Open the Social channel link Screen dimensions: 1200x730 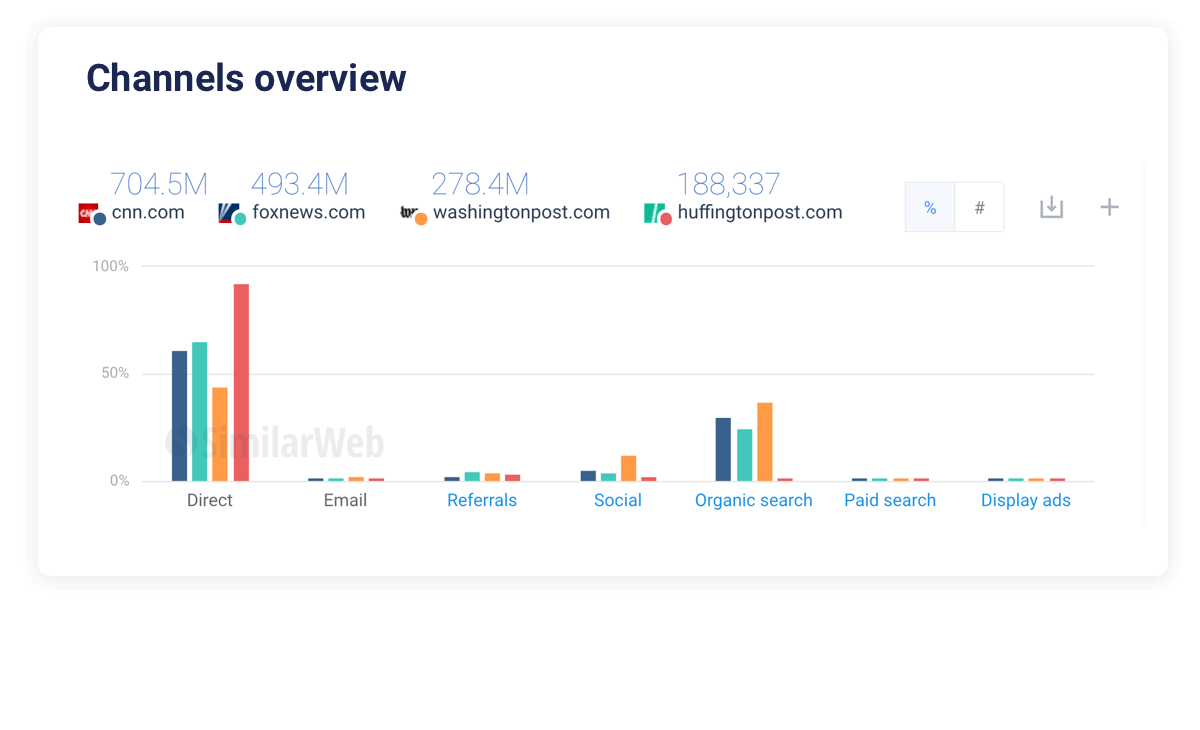click(x=617, y=500)
